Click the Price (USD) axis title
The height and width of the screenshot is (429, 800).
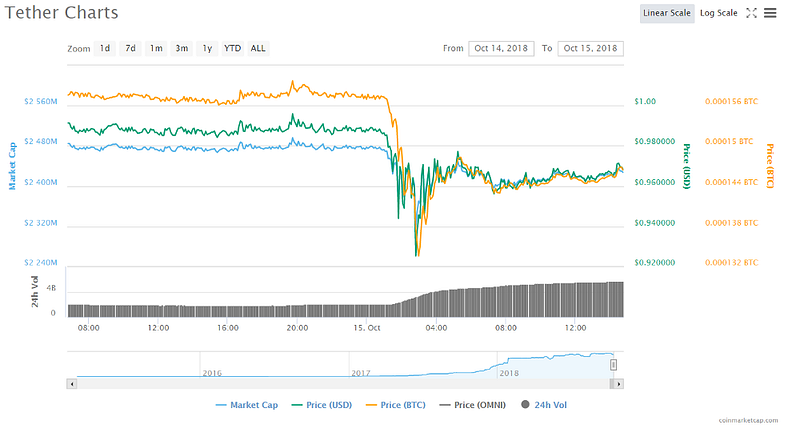pos(687,166)
